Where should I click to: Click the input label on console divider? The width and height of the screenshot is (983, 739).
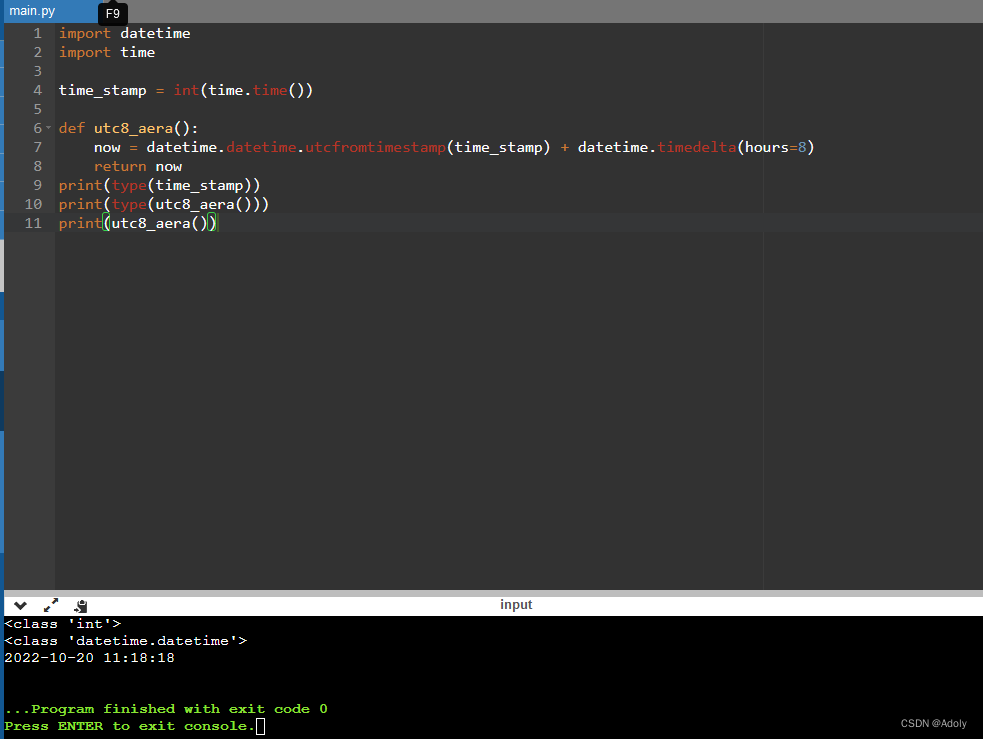click(x=516, y=604)
